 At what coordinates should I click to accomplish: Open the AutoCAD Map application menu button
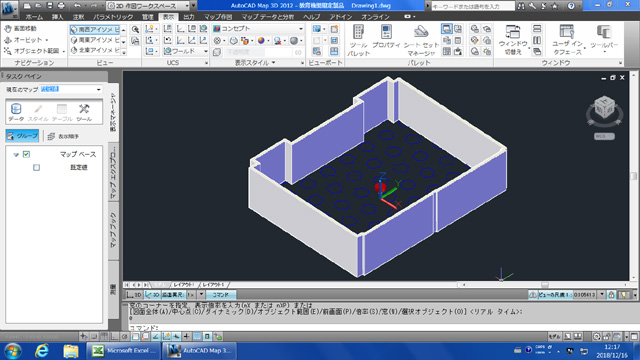9,9
